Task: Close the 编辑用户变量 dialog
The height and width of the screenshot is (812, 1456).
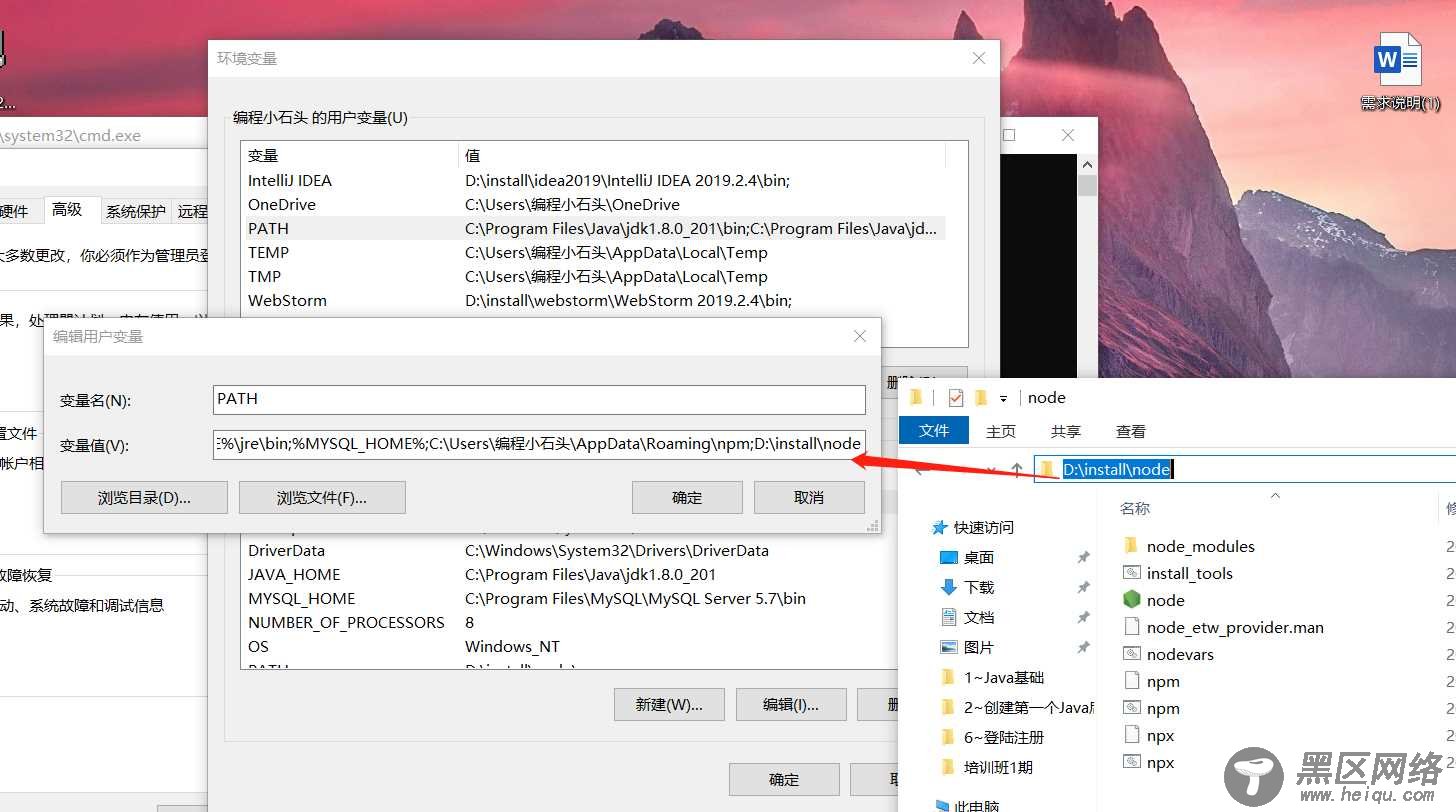Action: click(859, 336)
